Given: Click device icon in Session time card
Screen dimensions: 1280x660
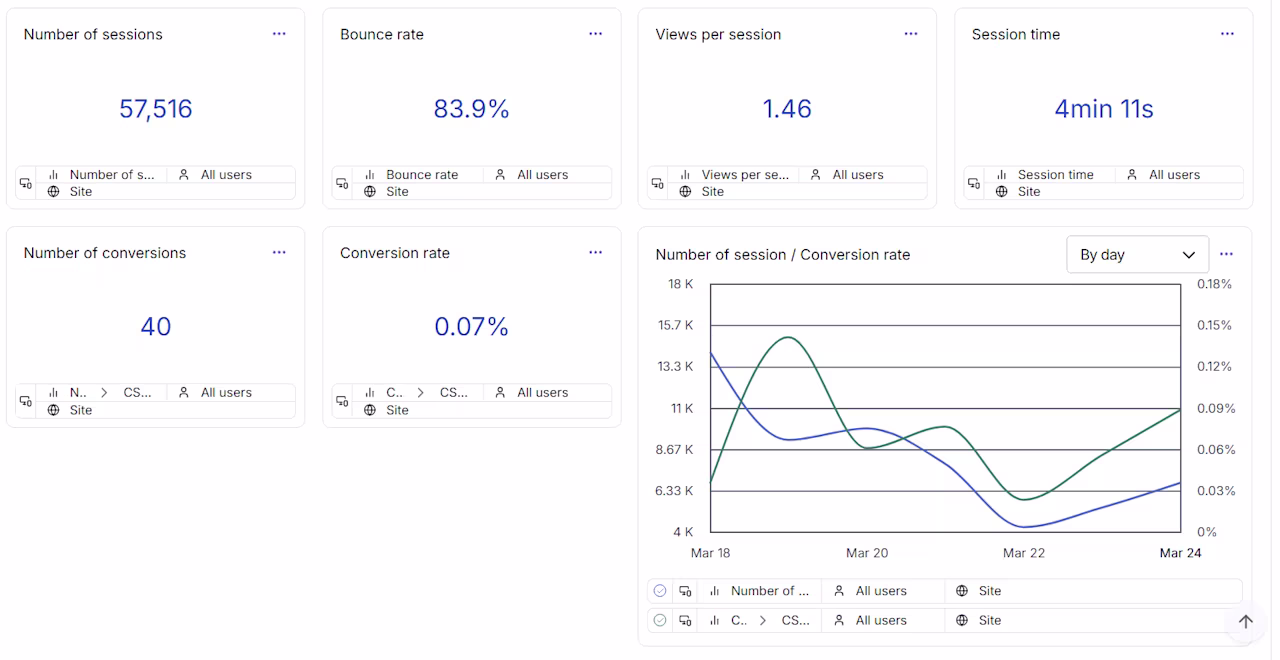Looking at the screenshot, I should [x=974, y=183].
